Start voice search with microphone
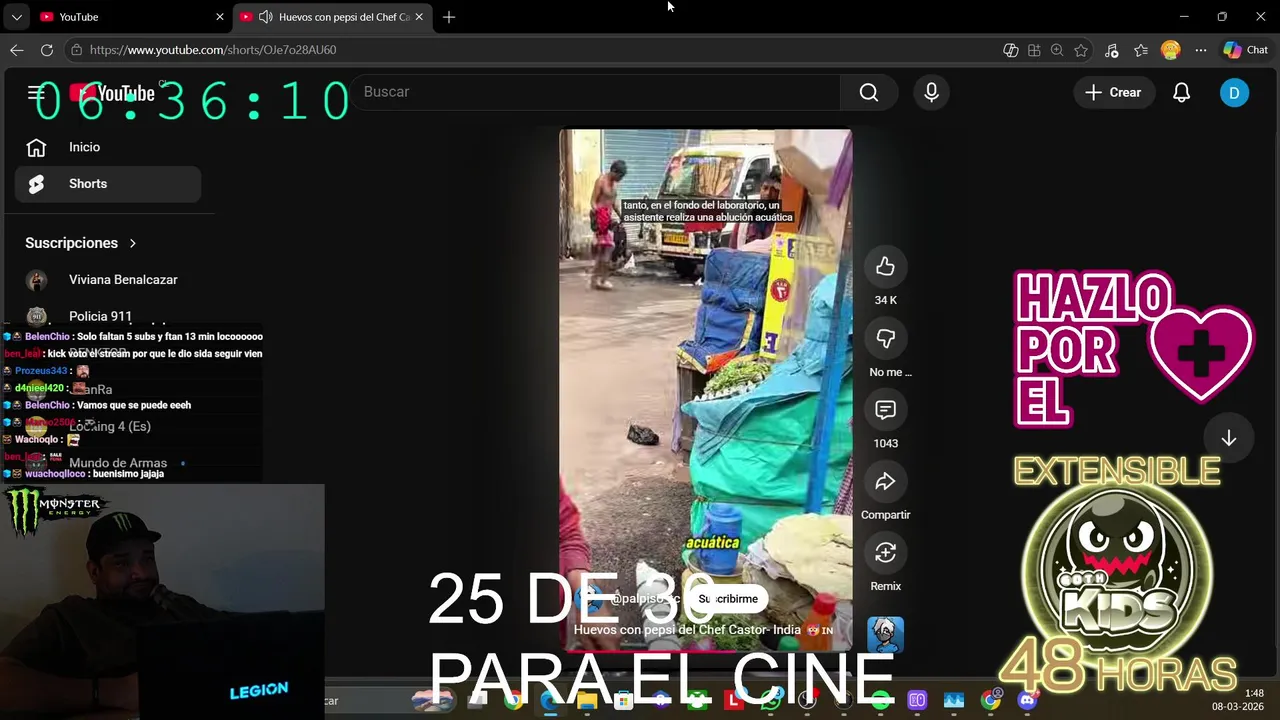The image size is (1280, 720). coord(931,92)
